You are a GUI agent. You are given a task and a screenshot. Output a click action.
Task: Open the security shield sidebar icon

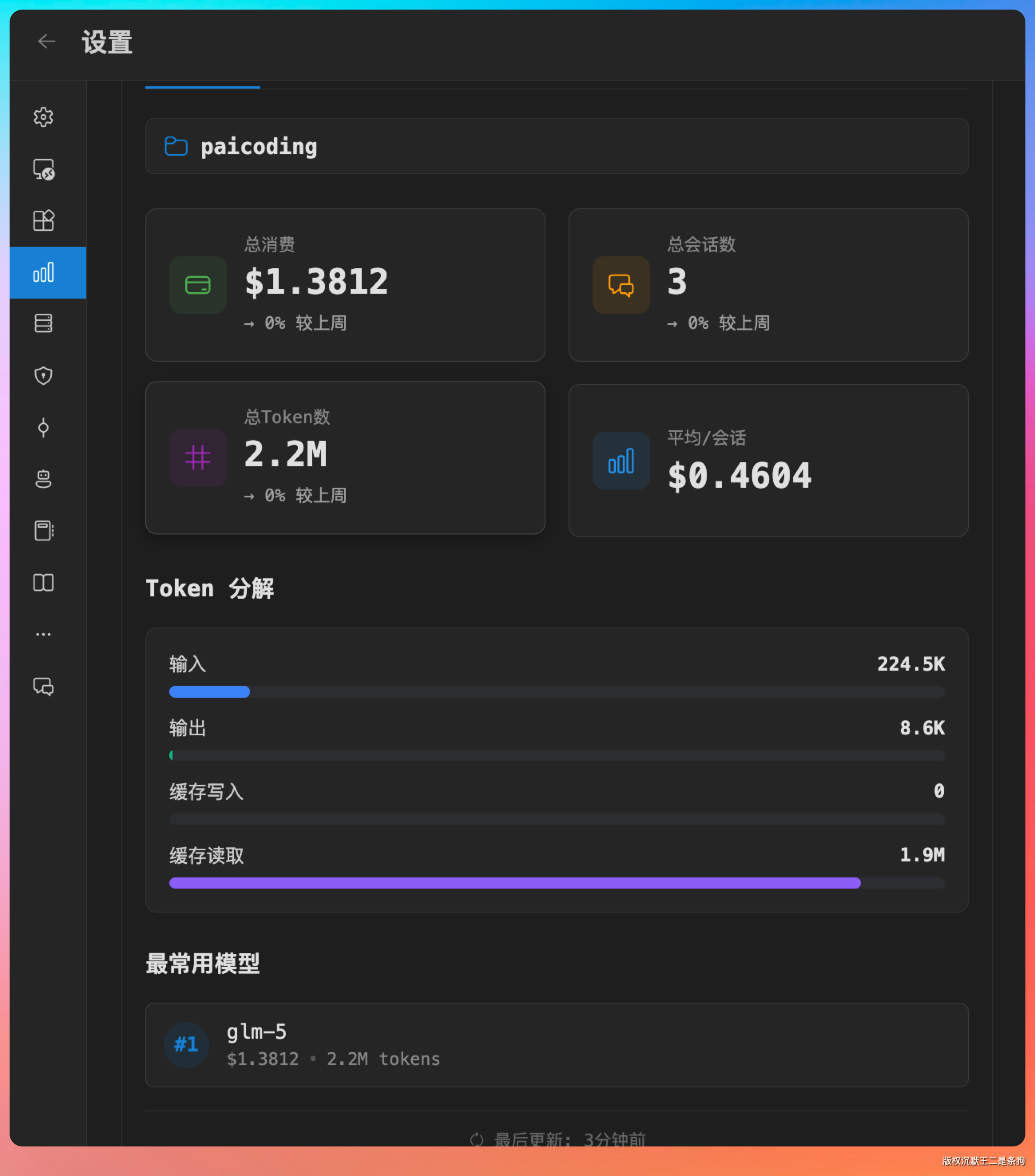44,375
